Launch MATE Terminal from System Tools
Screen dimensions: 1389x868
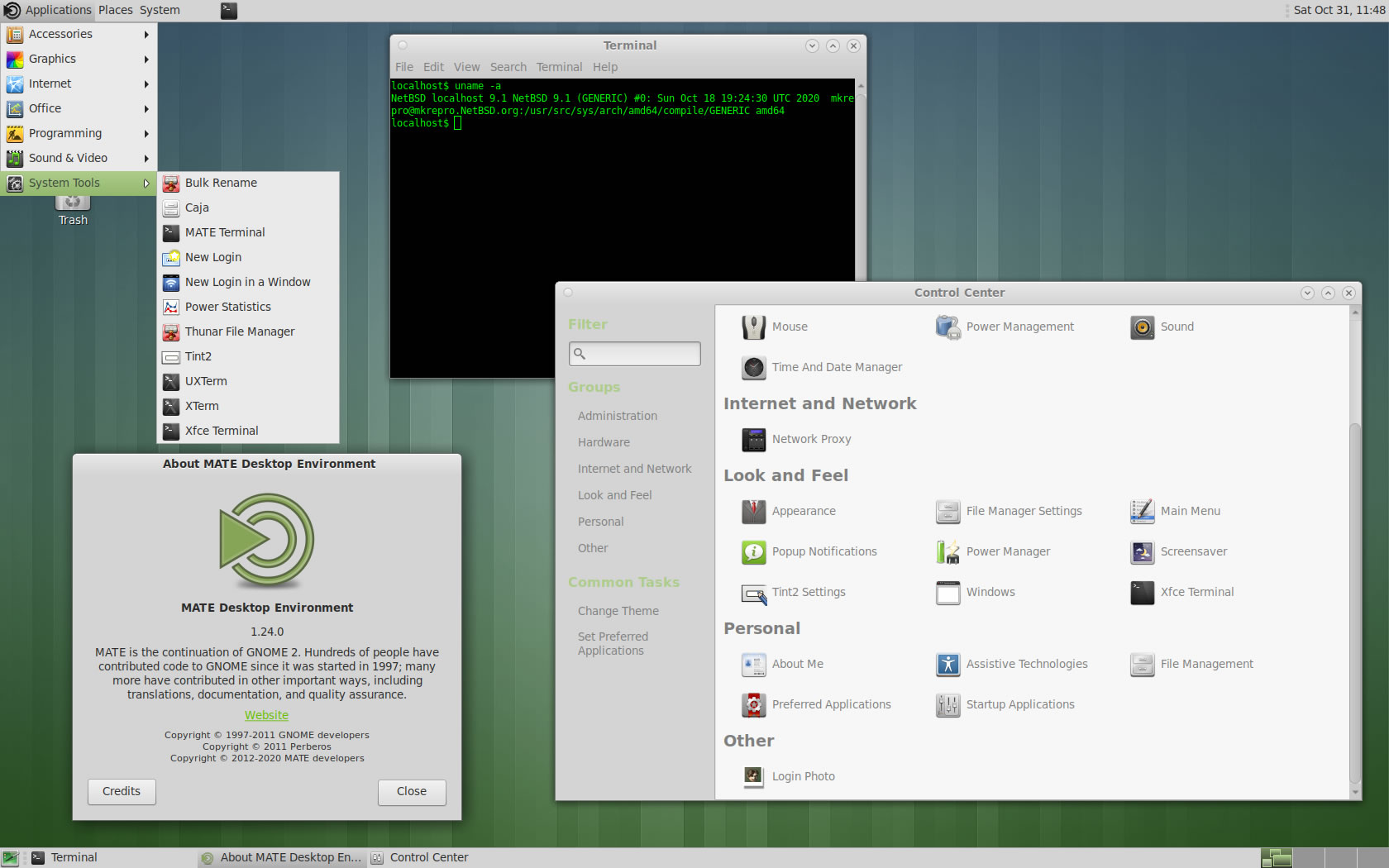click(248, 233)
